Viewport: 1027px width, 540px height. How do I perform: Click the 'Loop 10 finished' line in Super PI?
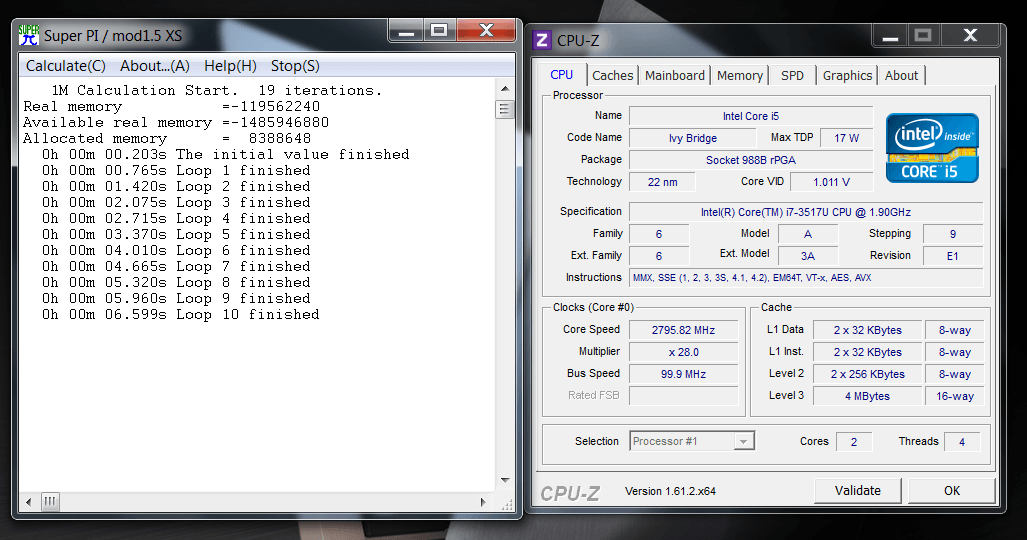181,315
